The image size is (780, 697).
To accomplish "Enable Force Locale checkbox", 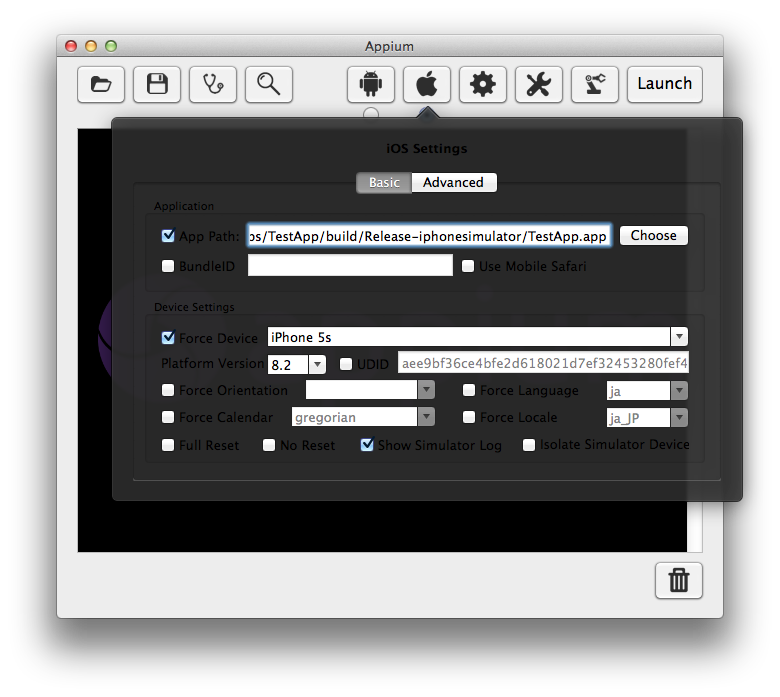I will point(469,417).
